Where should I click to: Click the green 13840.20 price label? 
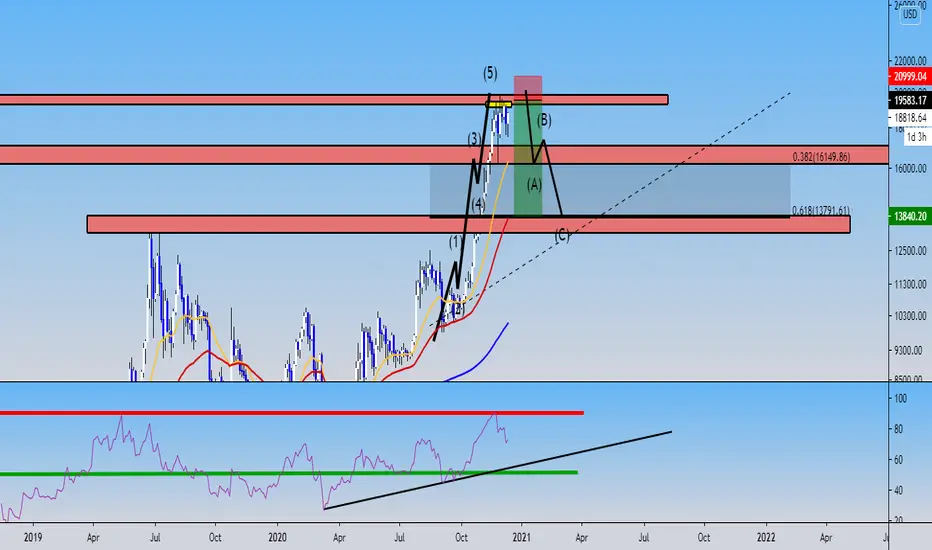tap(910, 216)
